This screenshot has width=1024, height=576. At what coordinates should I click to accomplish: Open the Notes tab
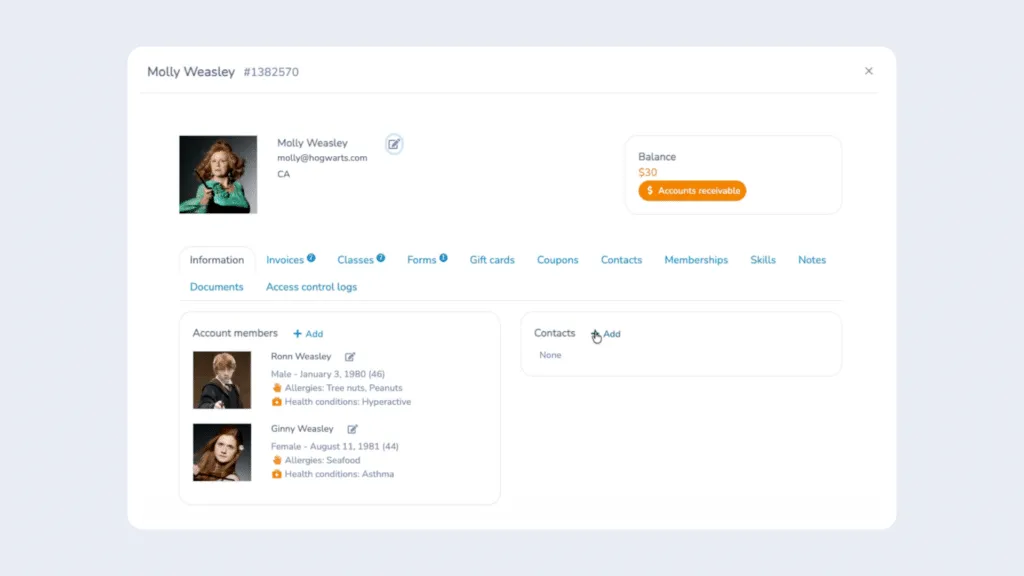(x=812, y=260)
